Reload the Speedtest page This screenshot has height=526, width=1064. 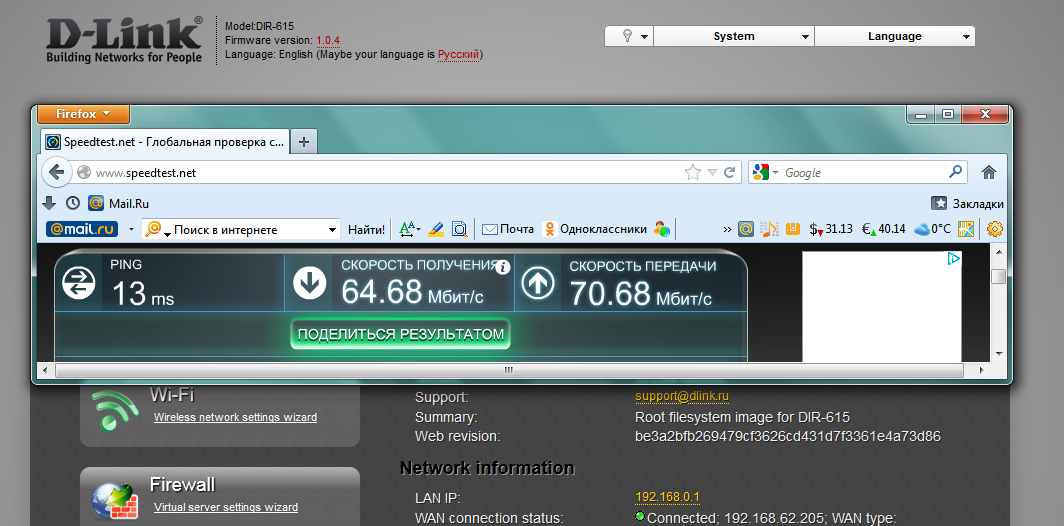pyautogui.click(x=731, y=172)
